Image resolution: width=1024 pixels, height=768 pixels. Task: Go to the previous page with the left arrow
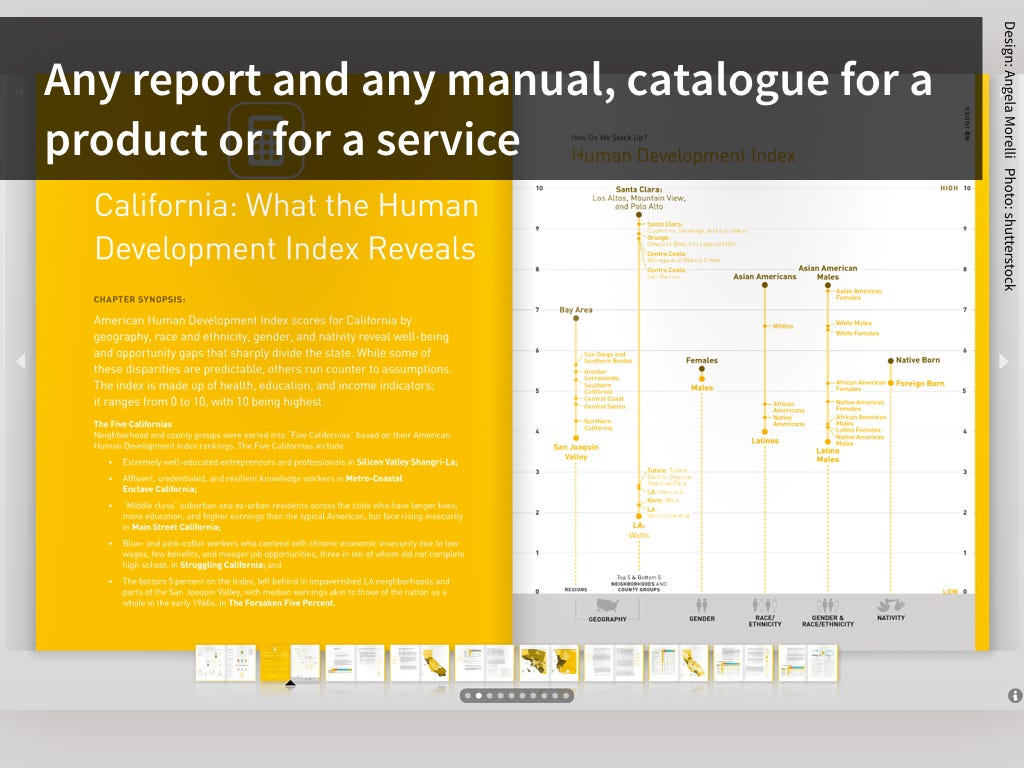[21, 361]
